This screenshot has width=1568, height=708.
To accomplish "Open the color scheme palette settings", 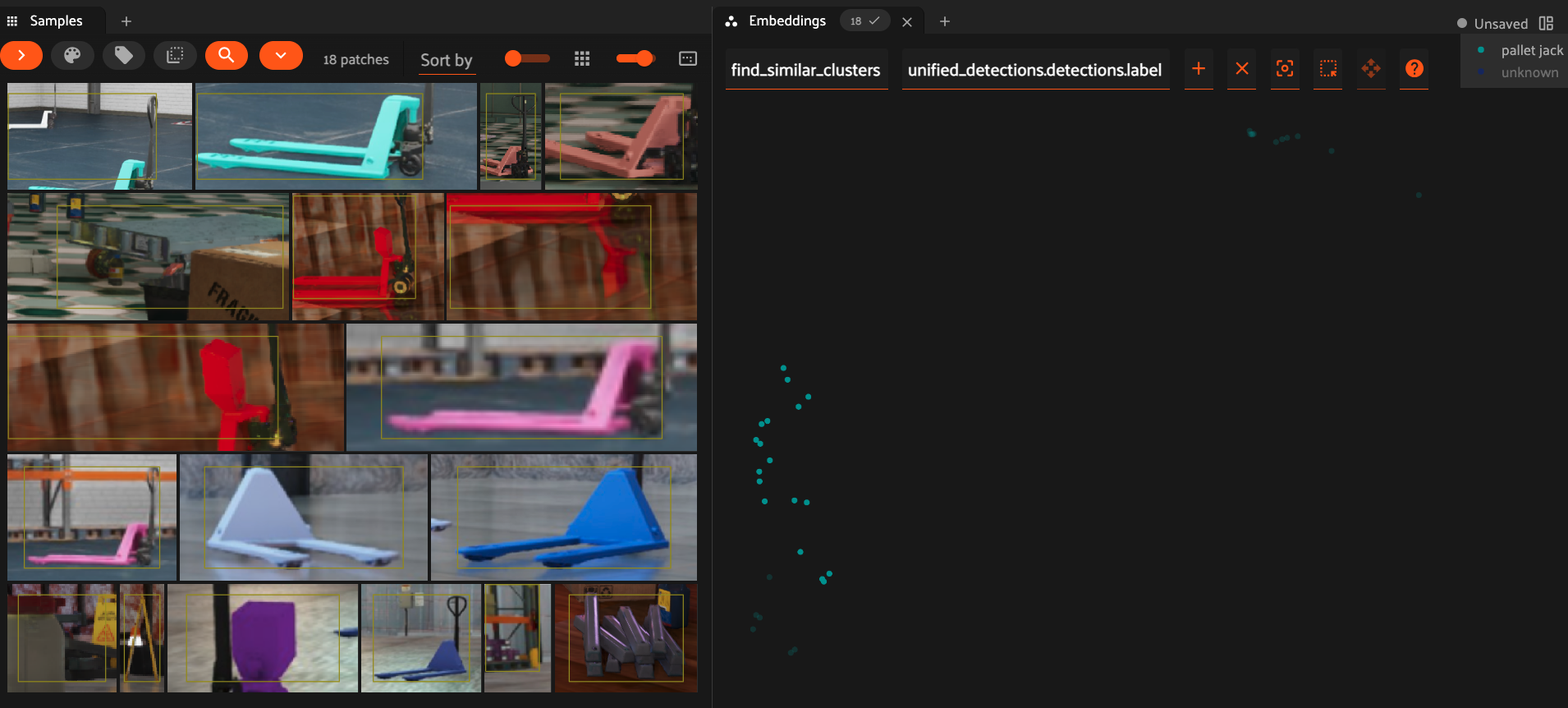I will 72,56.
